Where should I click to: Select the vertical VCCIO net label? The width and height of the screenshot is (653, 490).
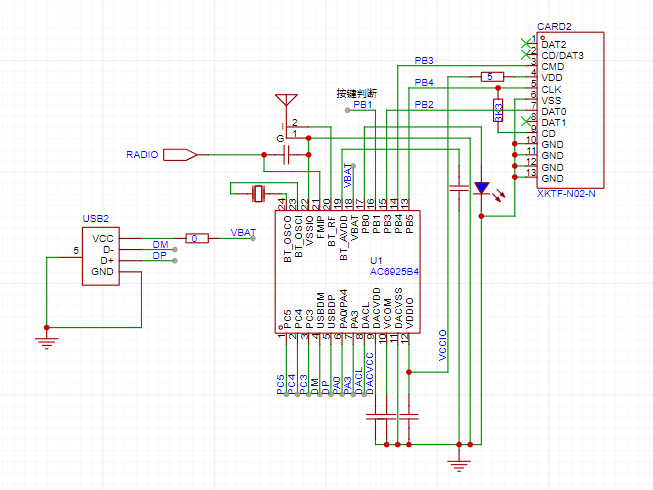(x=443, y=345)
